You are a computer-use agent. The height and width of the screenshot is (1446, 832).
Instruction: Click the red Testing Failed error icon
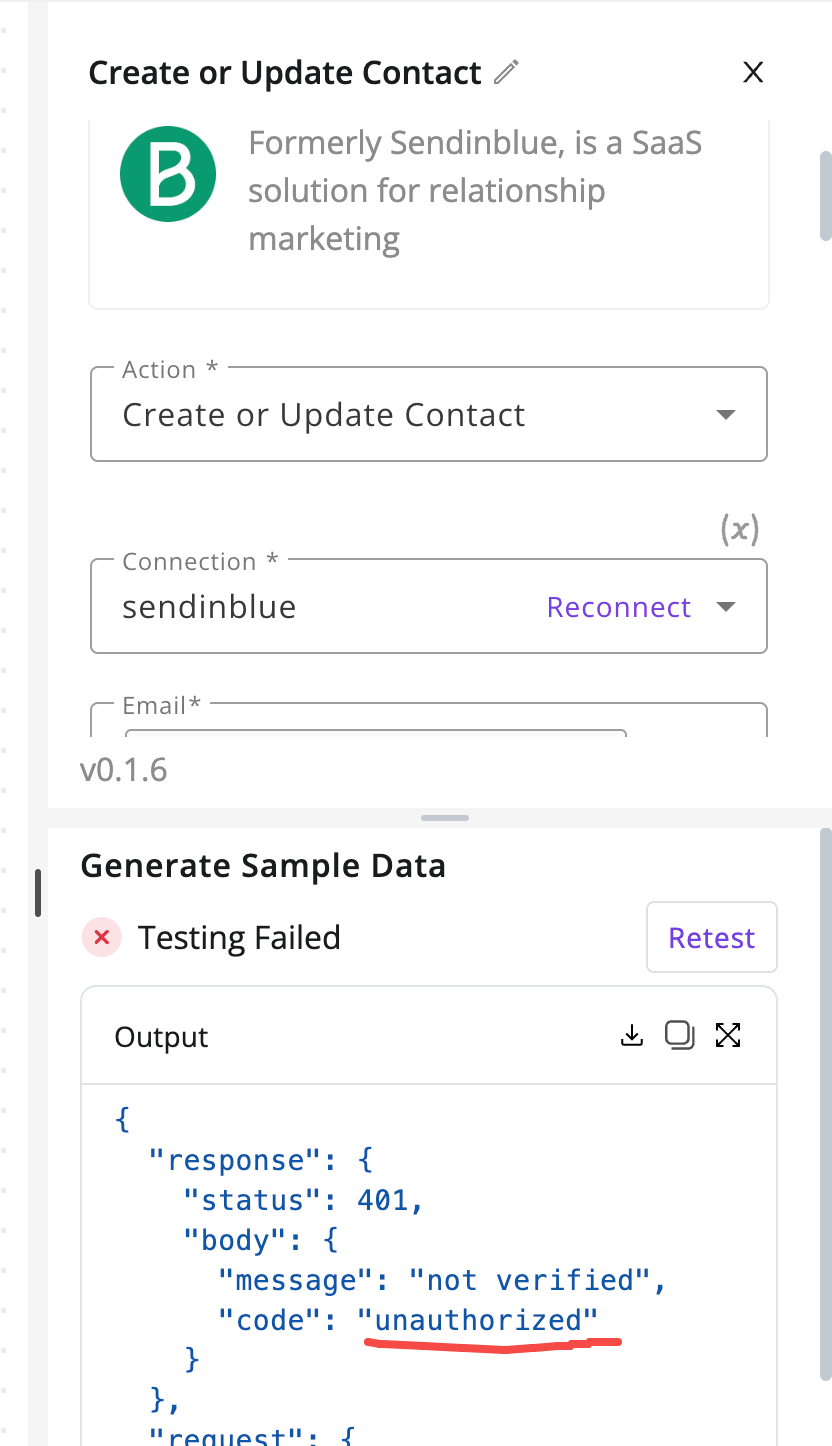[x=101, y=938]
